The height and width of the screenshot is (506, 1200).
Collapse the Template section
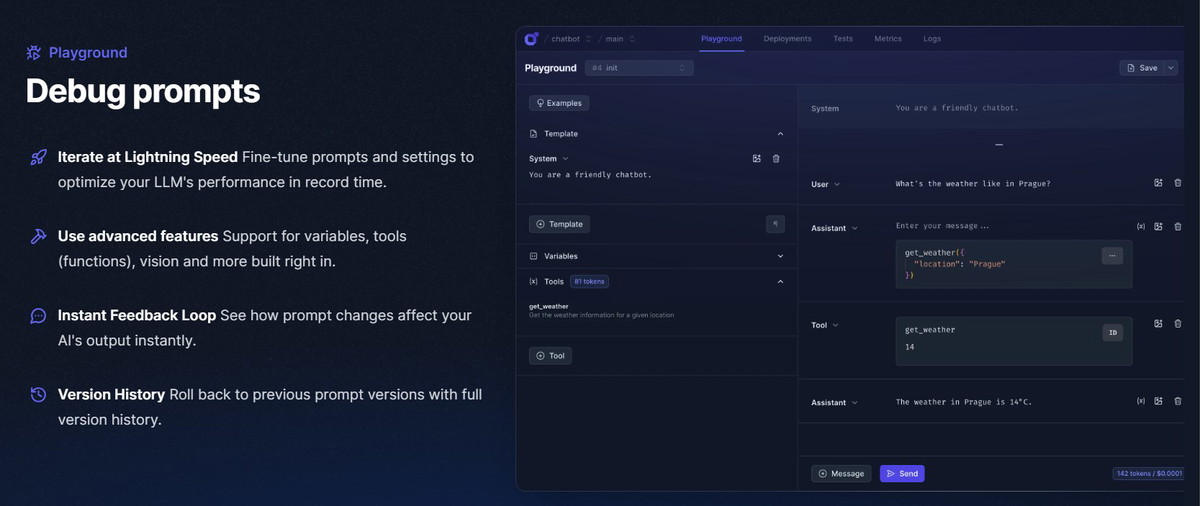click(x=780, y=134)
